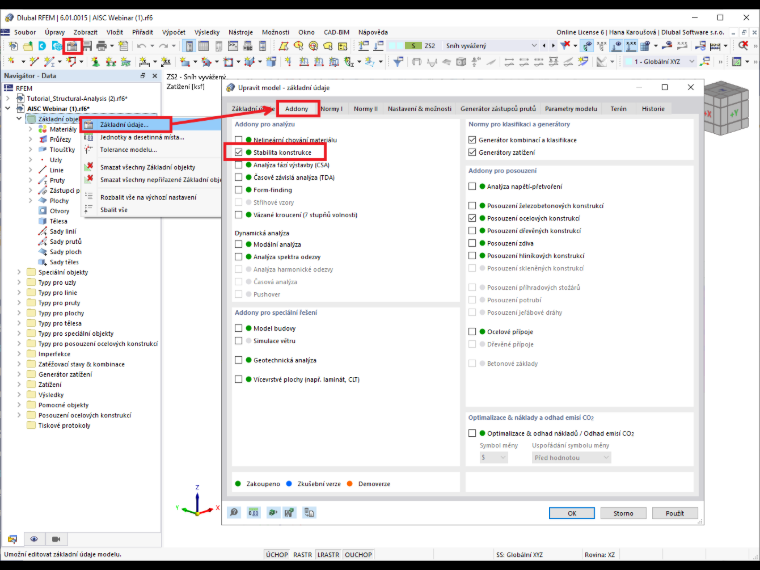The height and width of the screenshot is (570, 760).
Task: Uncheck the Stabilita konstrukce checkbox
Action: [238, 152]
